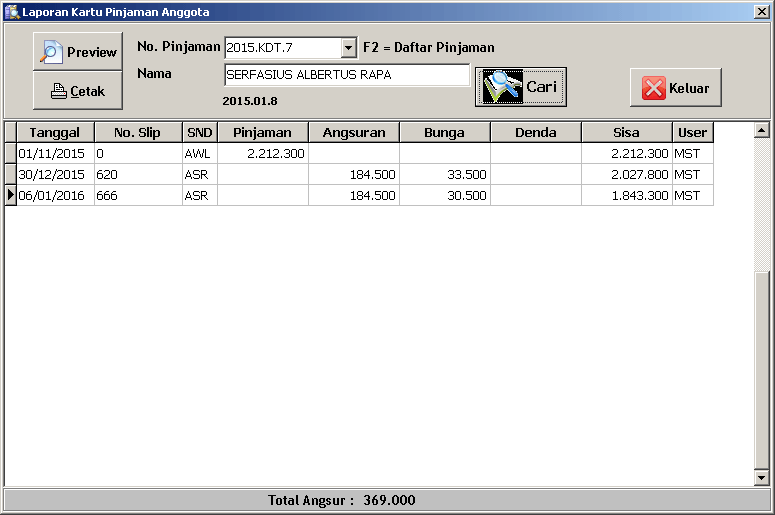Click the Bunga column header

(x=445, y=132)
